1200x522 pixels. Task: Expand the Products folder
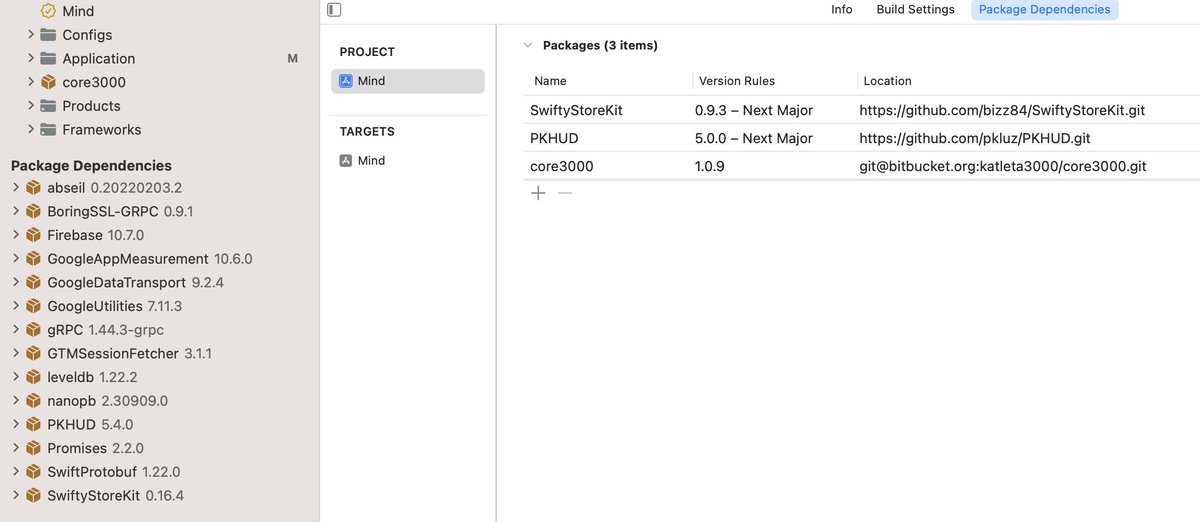tap(31, 106)
